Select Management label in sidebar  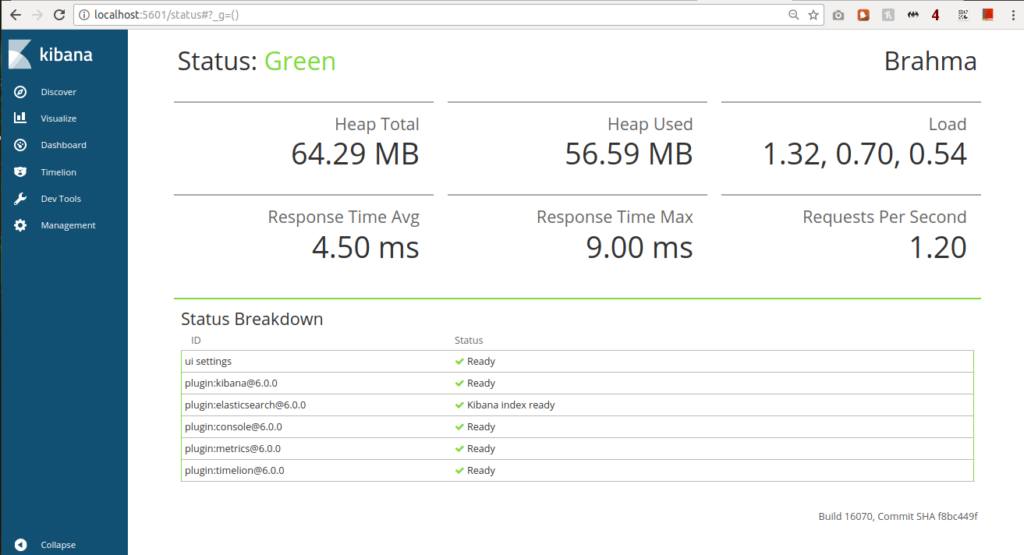click(68, 225)
